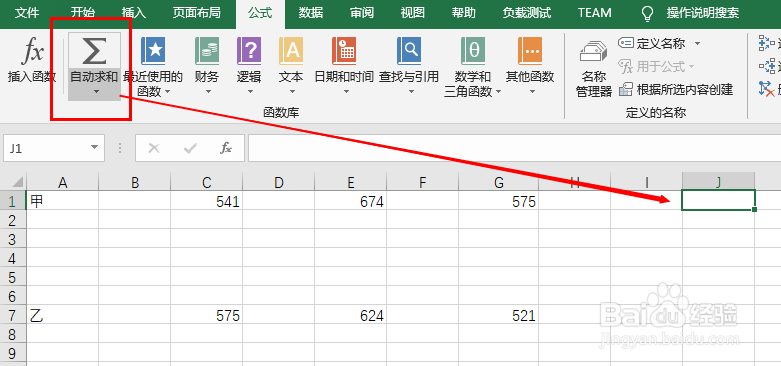Expand the Define Name dropdown arrow
The height and width of the screenshot is (366, 781).
pos(697,44)
